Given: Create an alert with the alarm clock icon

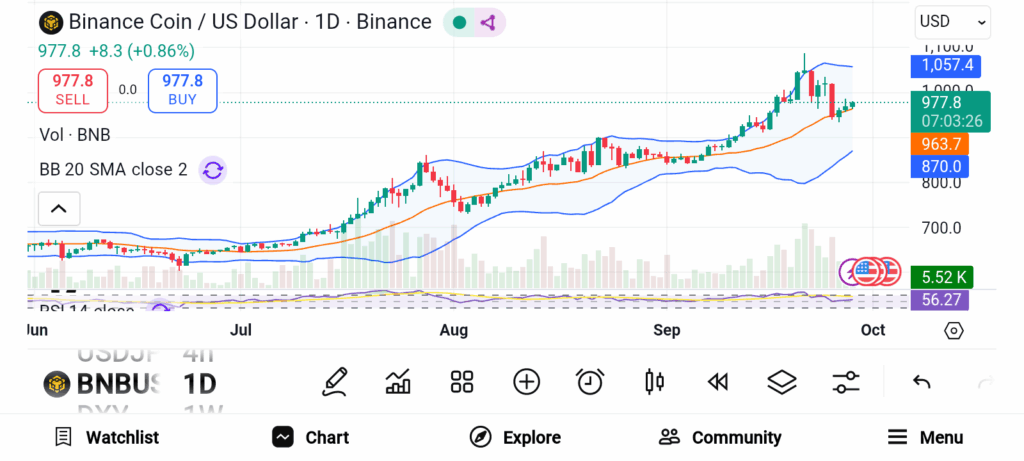Looking at the screenshot, I should click(x=590, y=381).
